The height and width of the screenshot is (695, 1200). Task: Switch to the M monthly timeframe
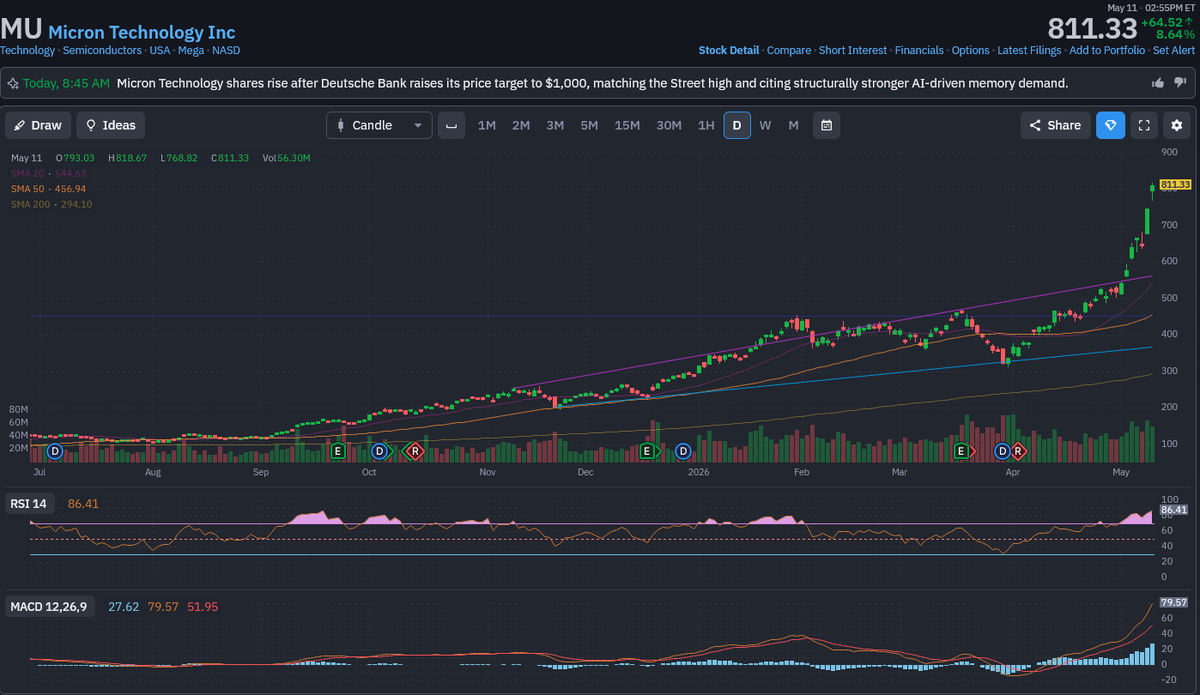(793, 125)
